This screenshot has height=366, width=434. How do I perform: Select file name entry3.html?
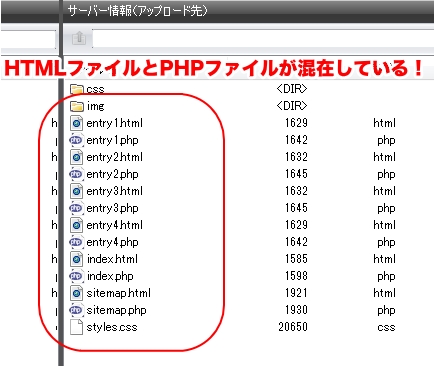(x=114, y=191)
